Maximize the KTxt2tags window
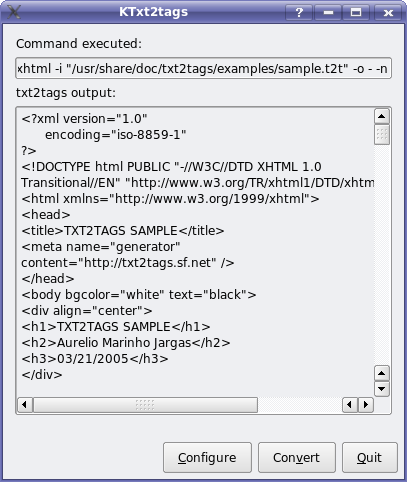 [356, 13]
